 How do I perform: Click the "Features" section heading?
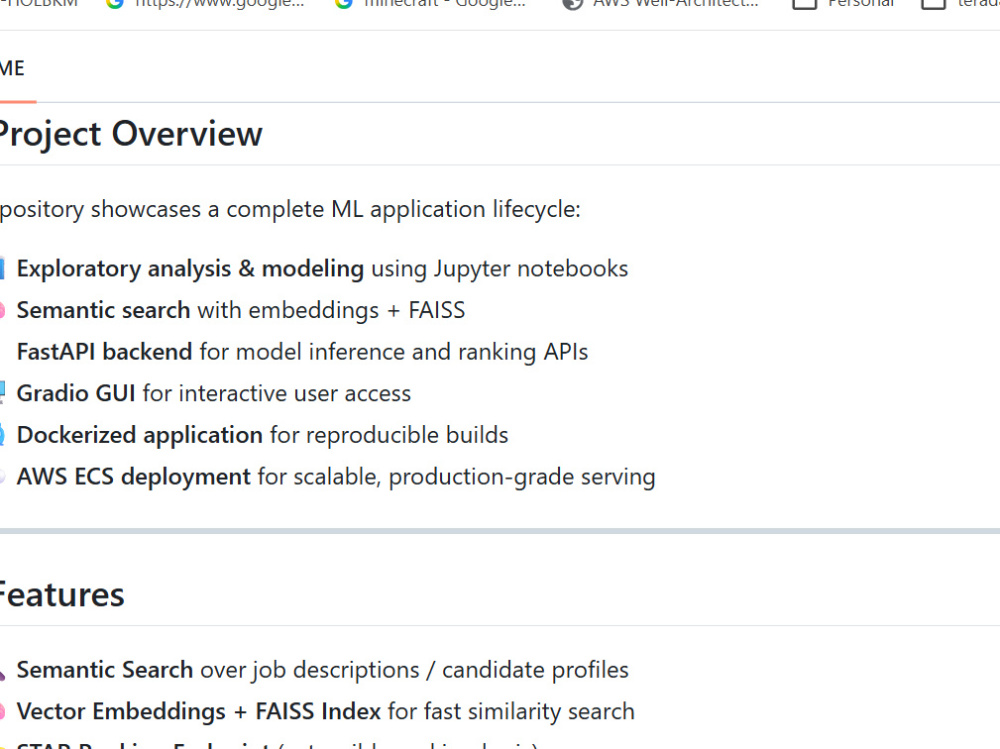pos(62,595)
